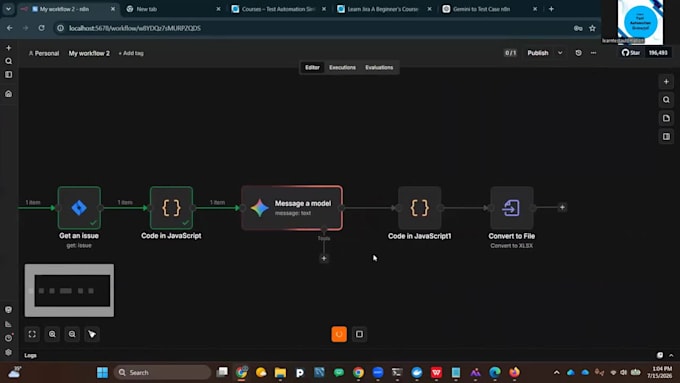Switch to the Evaluations tab
Viewport: 680px width, 383px height.
pos(379,67)
